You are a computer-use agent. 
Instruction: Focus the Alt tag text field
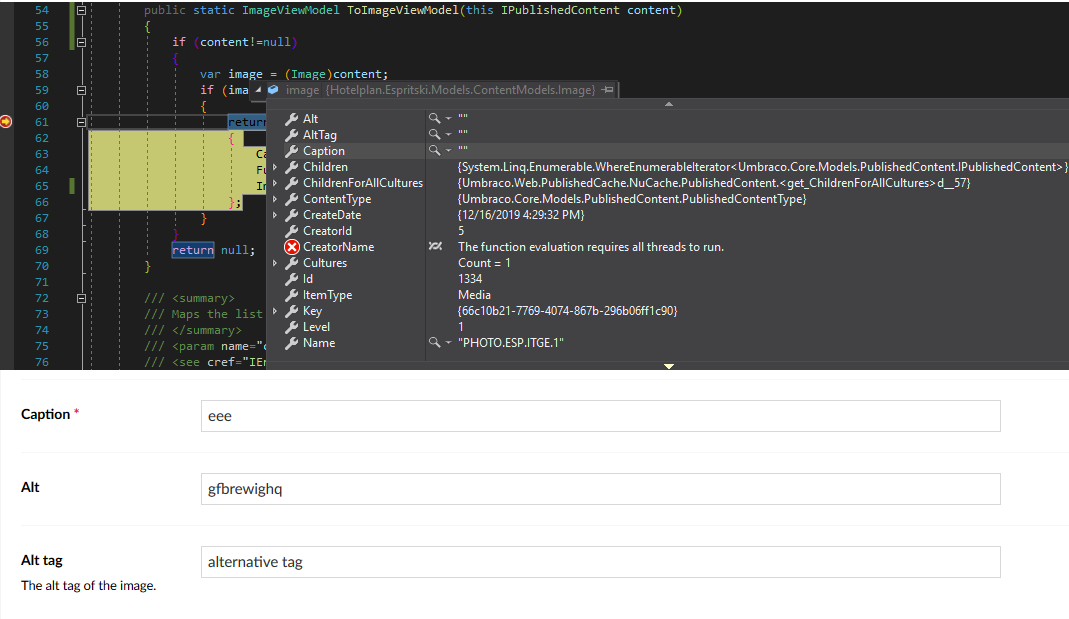coord(600,562)
